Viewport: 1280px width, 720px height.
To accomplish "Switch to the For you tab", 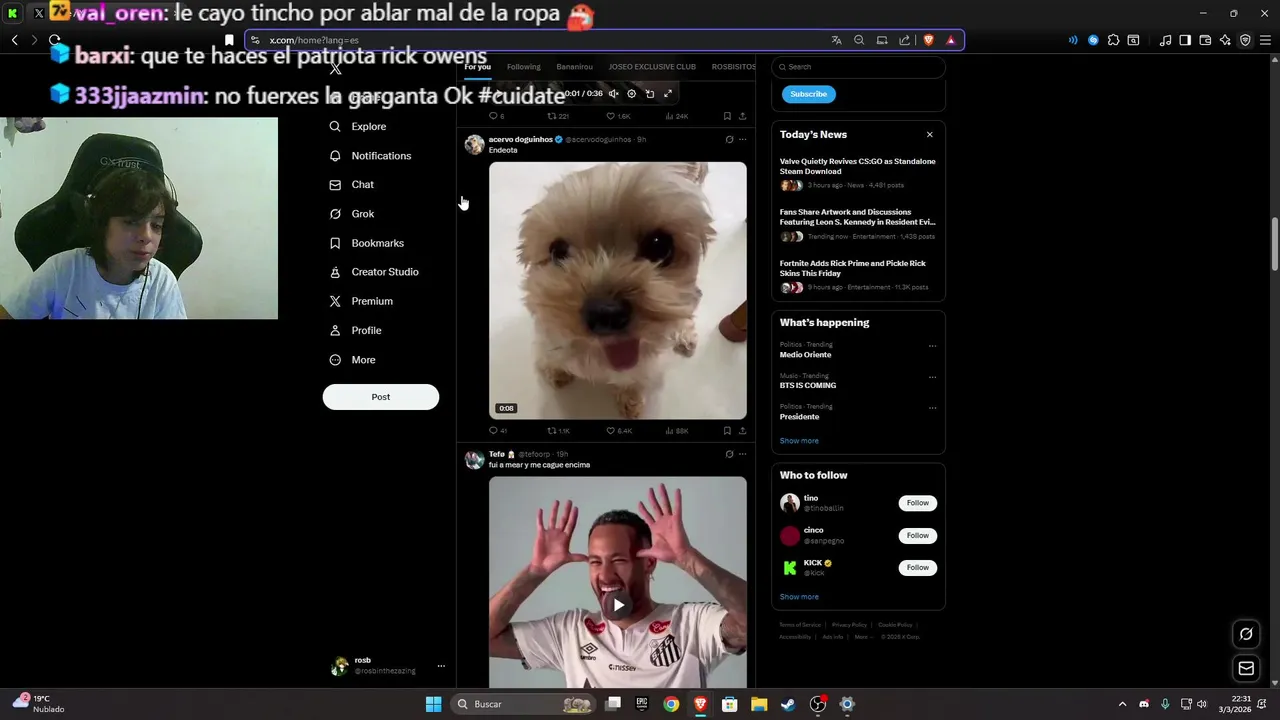I will pyautogui.click(x=477, y=67).
